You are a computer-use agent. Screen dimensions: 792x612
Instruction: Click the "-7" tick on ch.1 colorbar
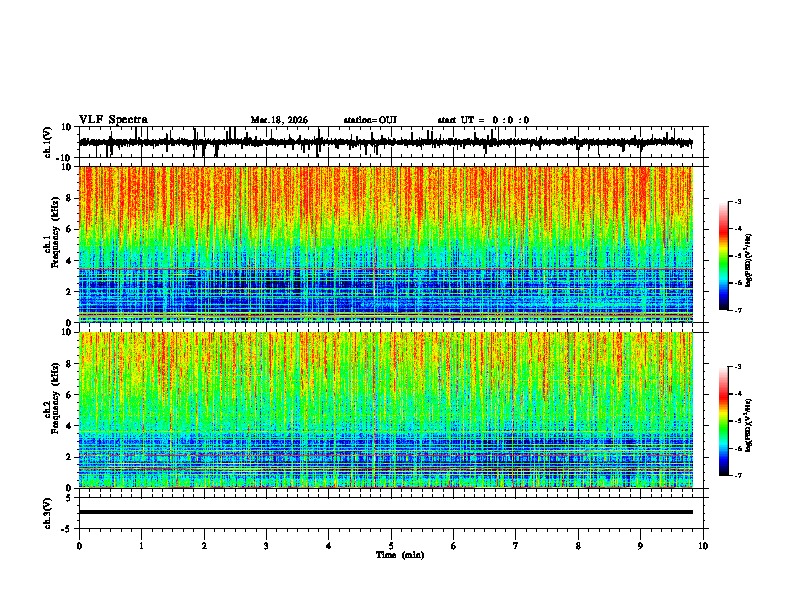738,311
